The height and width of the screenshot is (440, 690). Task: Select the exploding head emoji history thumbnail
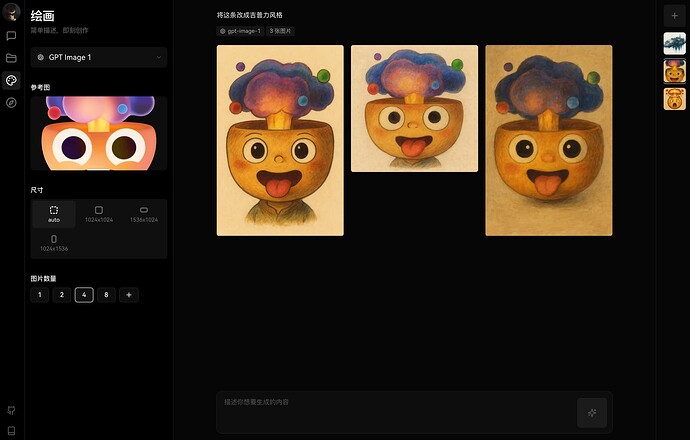pos(675,71)
